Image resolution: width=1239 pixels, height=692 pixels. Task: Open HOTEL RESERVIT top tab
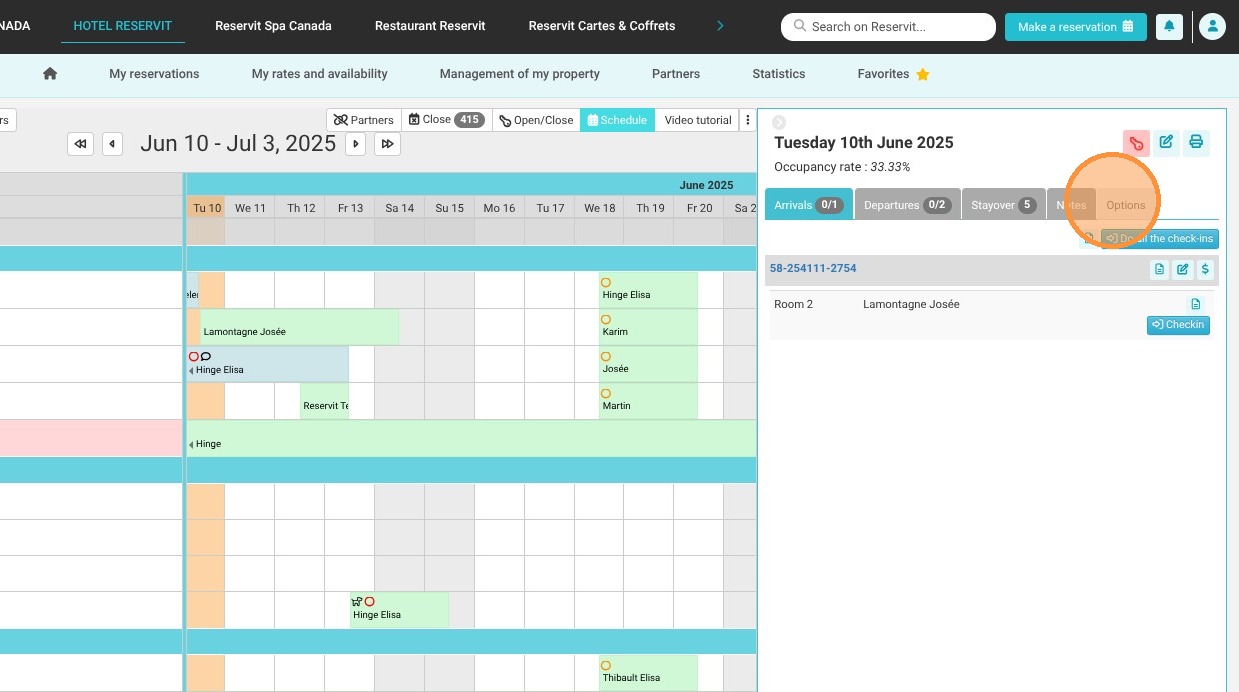coord(123,25)
